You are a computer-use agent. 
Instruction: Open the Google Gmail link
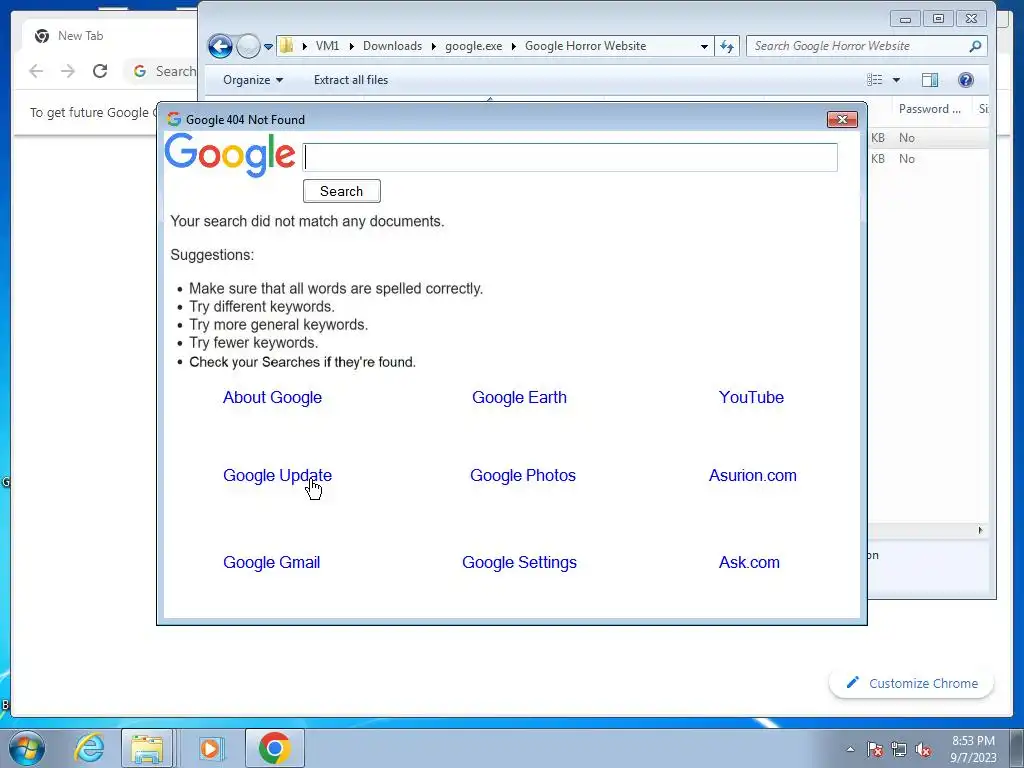pyautogui.click(x=271, y=562)
